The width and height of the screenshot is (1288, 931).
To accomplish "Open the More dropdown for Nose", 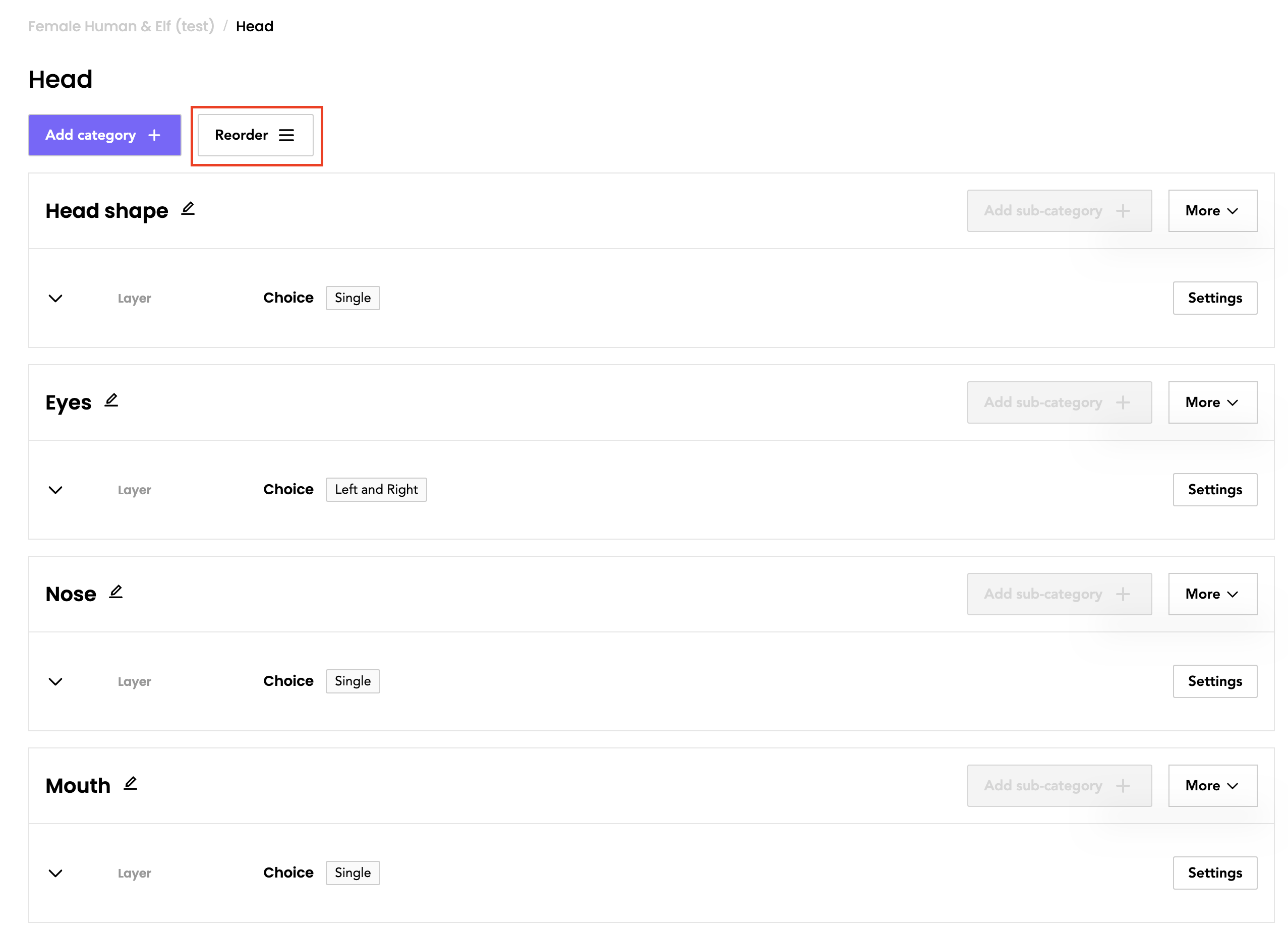I will [x=1212, y=594].
